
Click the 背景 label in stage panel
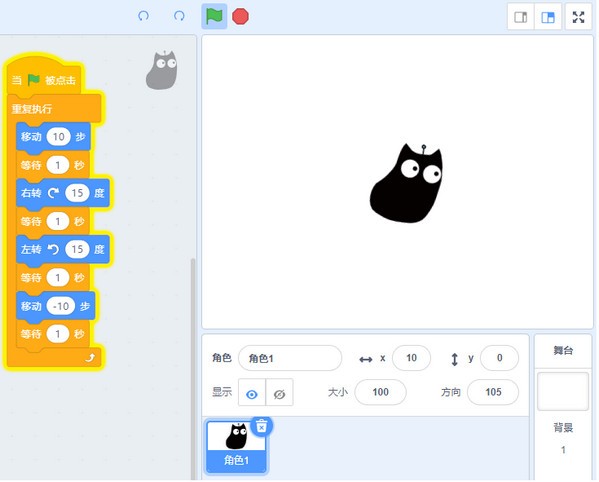(x=563, y=427)
